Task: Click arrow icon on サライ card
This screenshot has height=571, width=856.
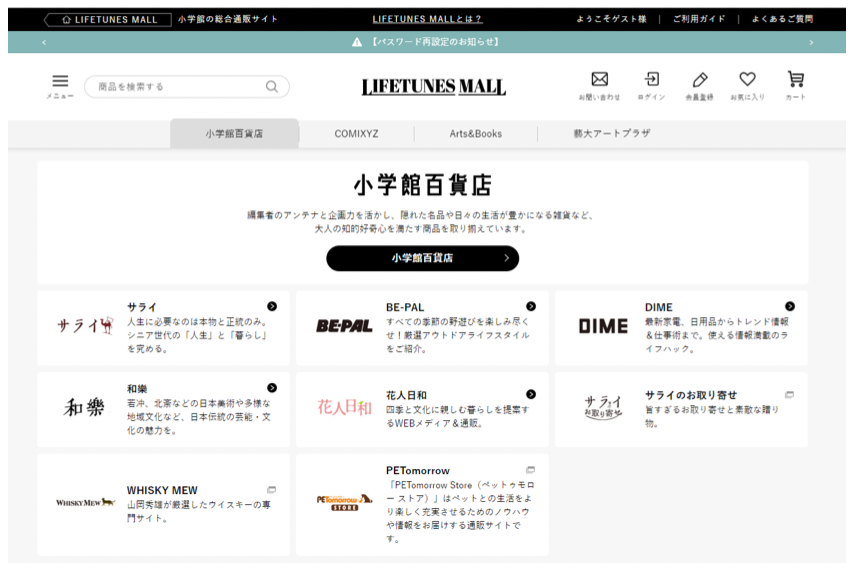Action: tap(272, 306)
